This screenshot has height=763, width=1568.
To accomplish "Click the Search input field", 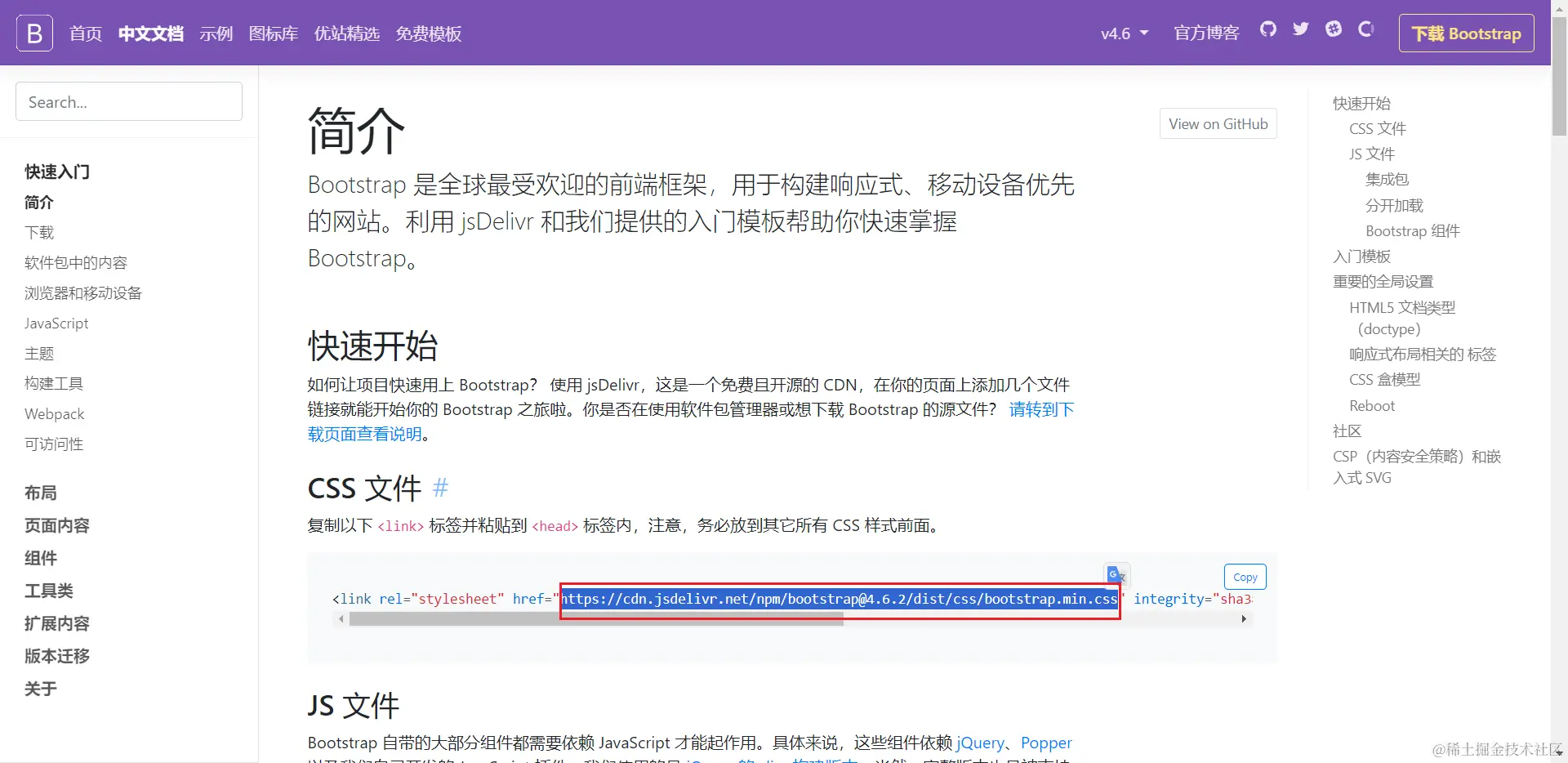I will click(x=128, y=101).
